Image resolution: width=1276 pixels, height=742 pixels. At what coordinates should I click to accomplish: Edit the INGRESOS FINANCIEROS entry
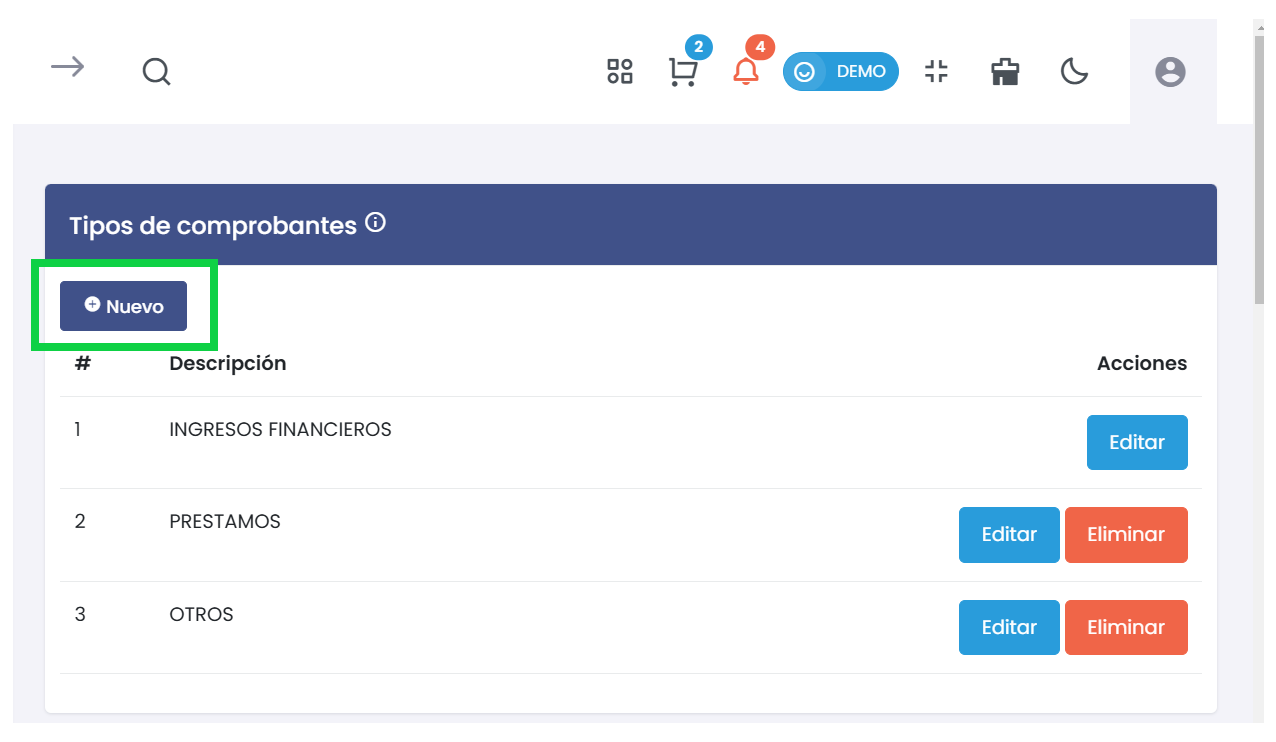[1137, 442]
